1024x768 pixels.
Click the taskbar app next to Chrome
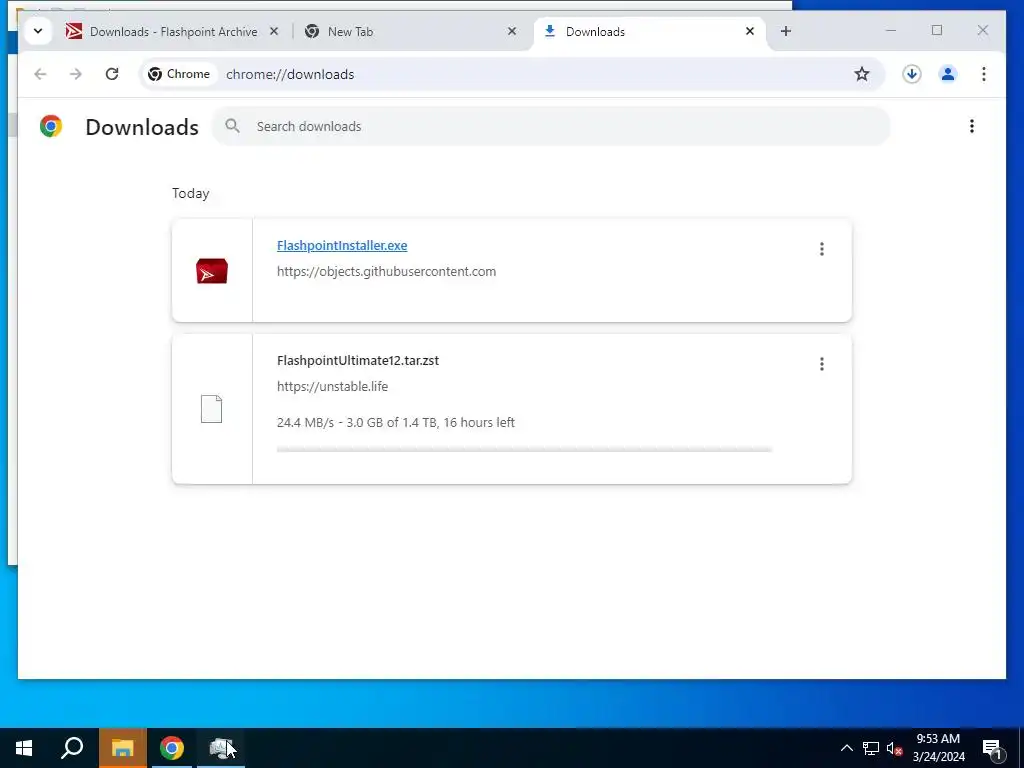pyautogui.click(x=221, y=748)
